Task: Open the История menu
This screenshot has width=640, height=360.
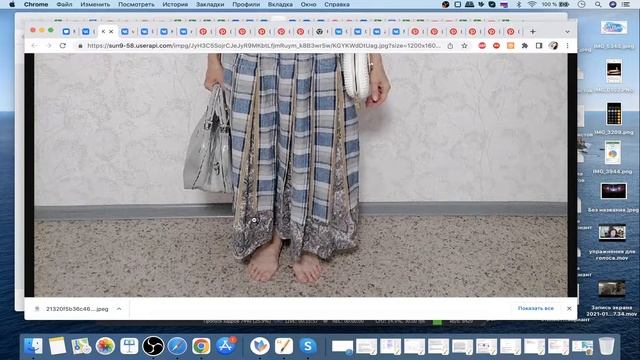Action: tap(175, 4)
